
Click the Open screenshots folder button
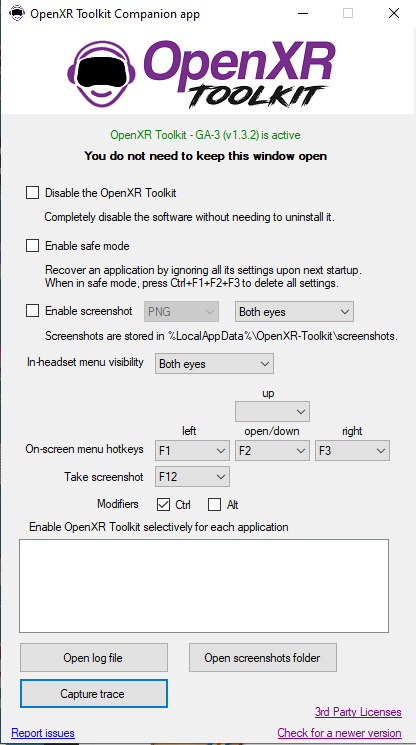[x=263, y=658]
